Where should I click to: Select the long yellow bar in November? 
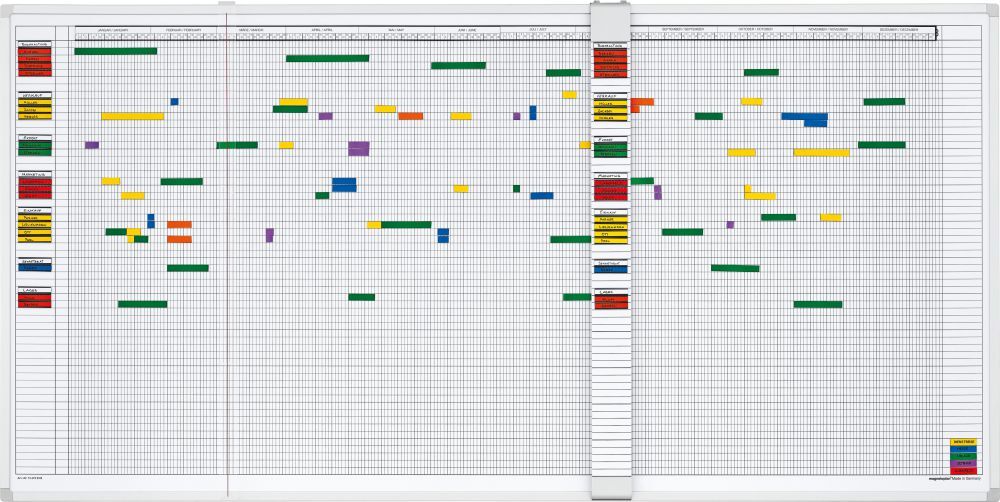coord(821,153)
